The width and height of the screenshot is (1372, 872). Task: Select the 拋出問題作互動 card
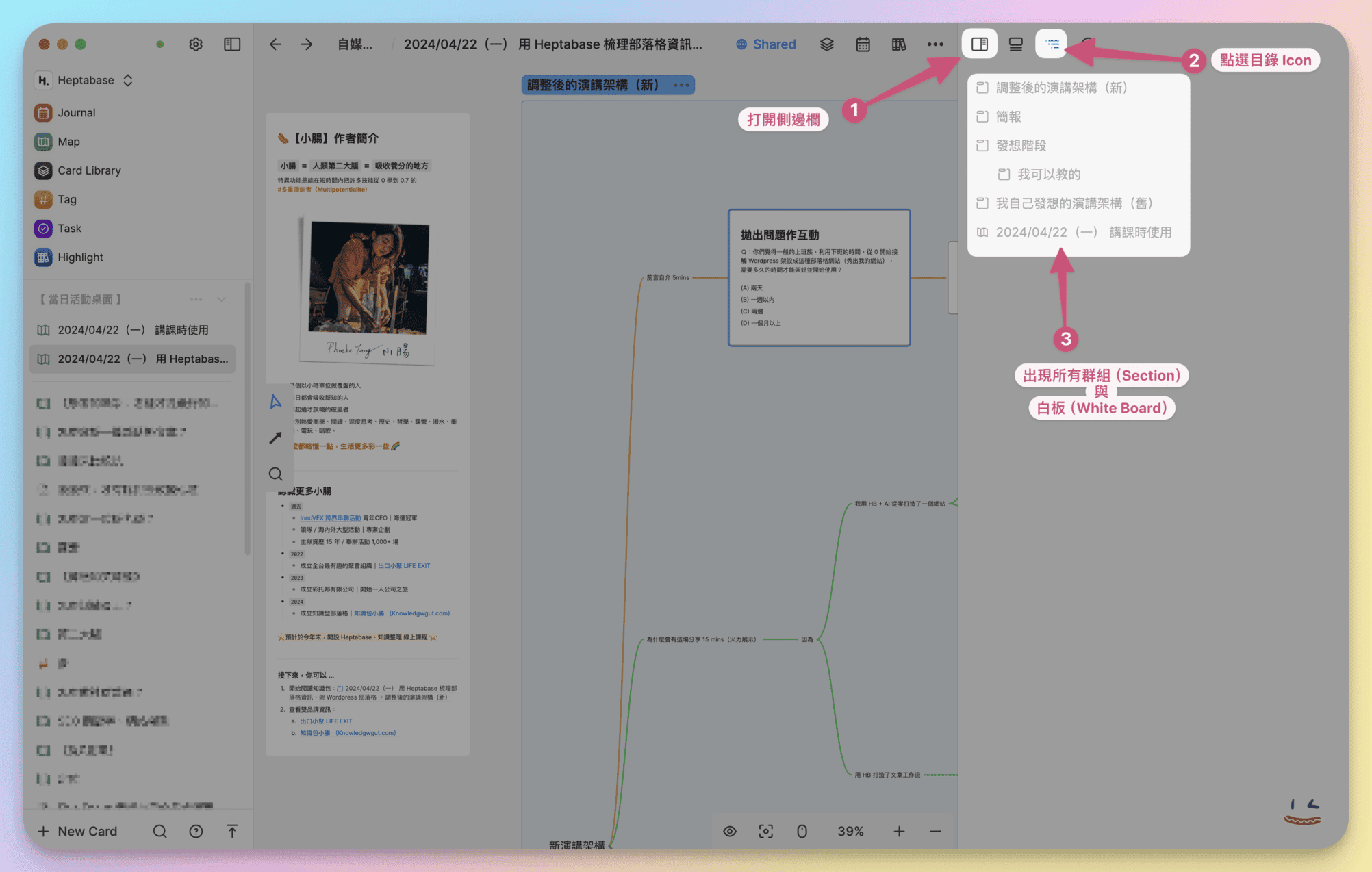[x=819, y=278]
